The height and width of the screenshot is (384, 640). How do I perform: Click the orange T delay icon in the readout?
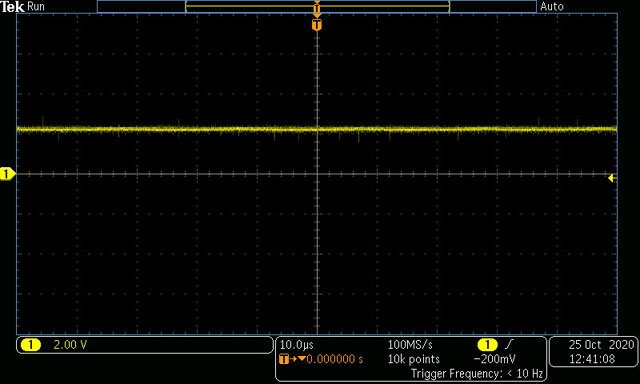284,359
